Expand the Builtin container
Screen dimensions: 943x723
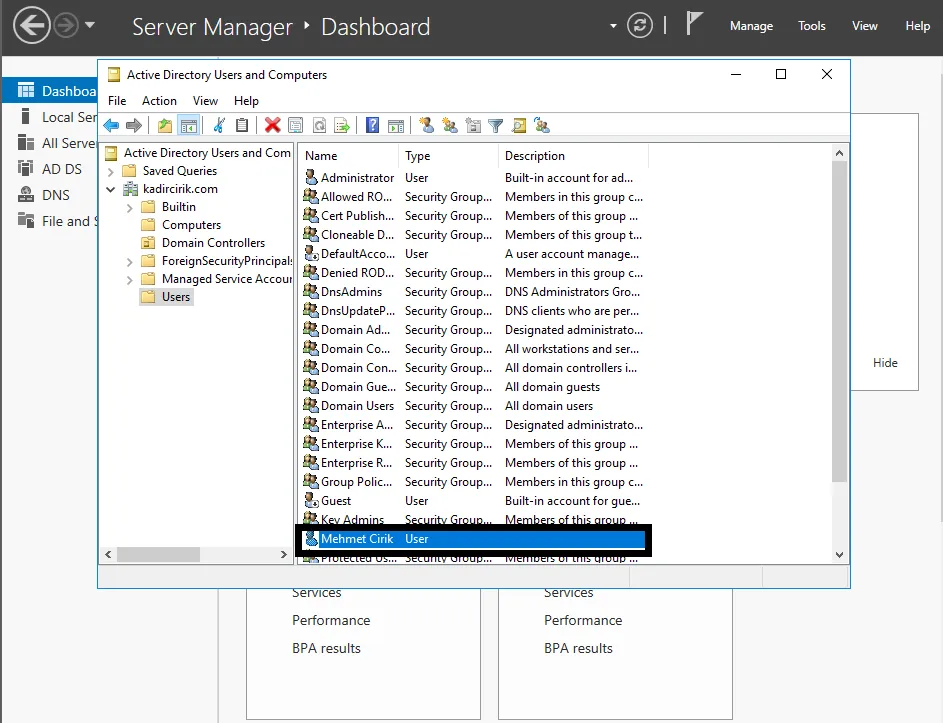(129, 208)
